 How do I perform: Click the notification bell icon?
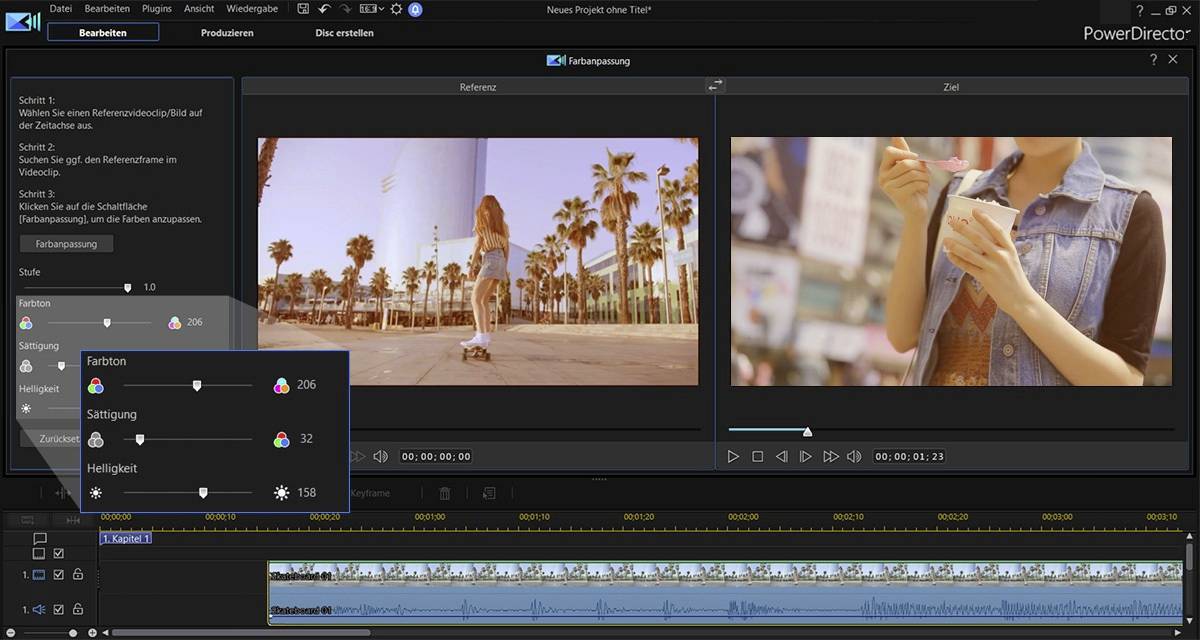(415, 9)
